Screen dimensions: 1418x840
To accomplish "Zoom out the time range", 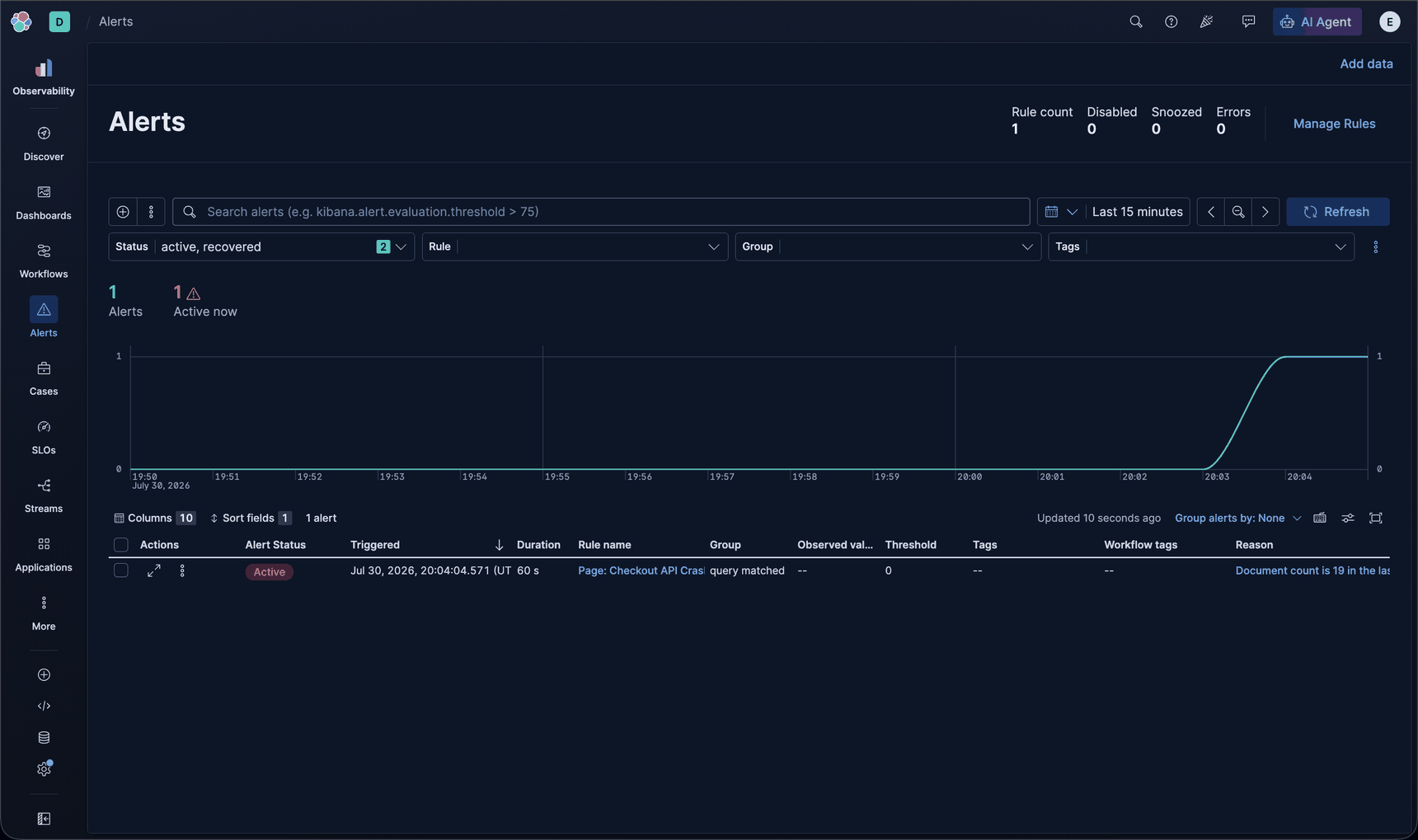I will tap(1237, 212).
